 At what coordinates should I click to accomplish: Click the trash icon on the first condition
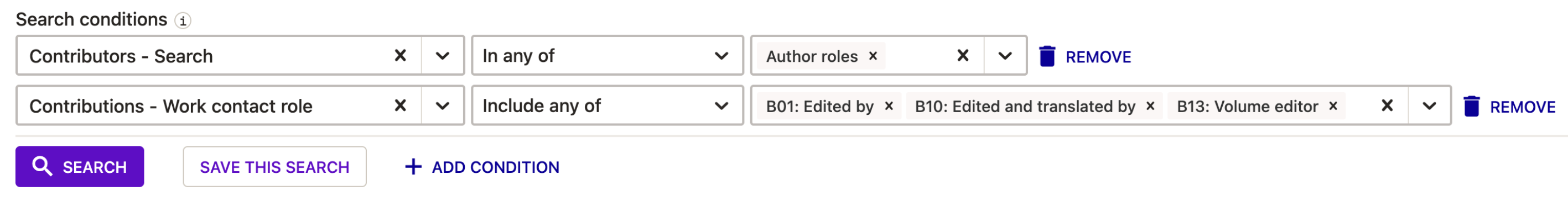click(x=1047, y=56)
